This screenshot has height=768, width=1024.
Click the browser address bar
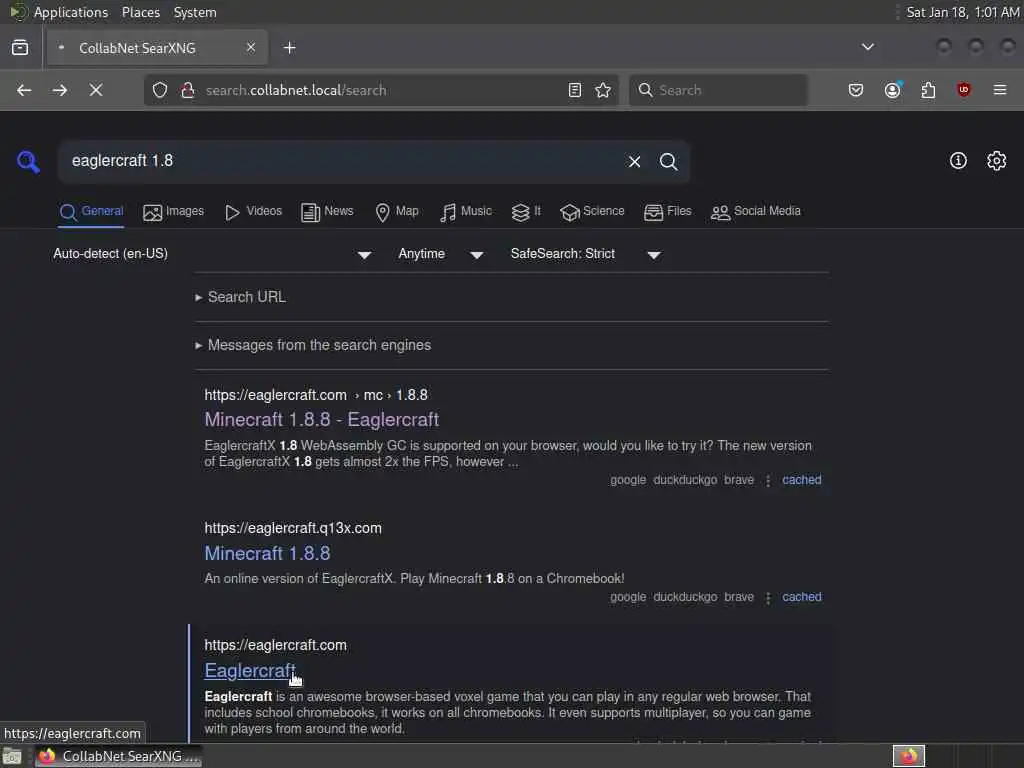tap(381, 90)
